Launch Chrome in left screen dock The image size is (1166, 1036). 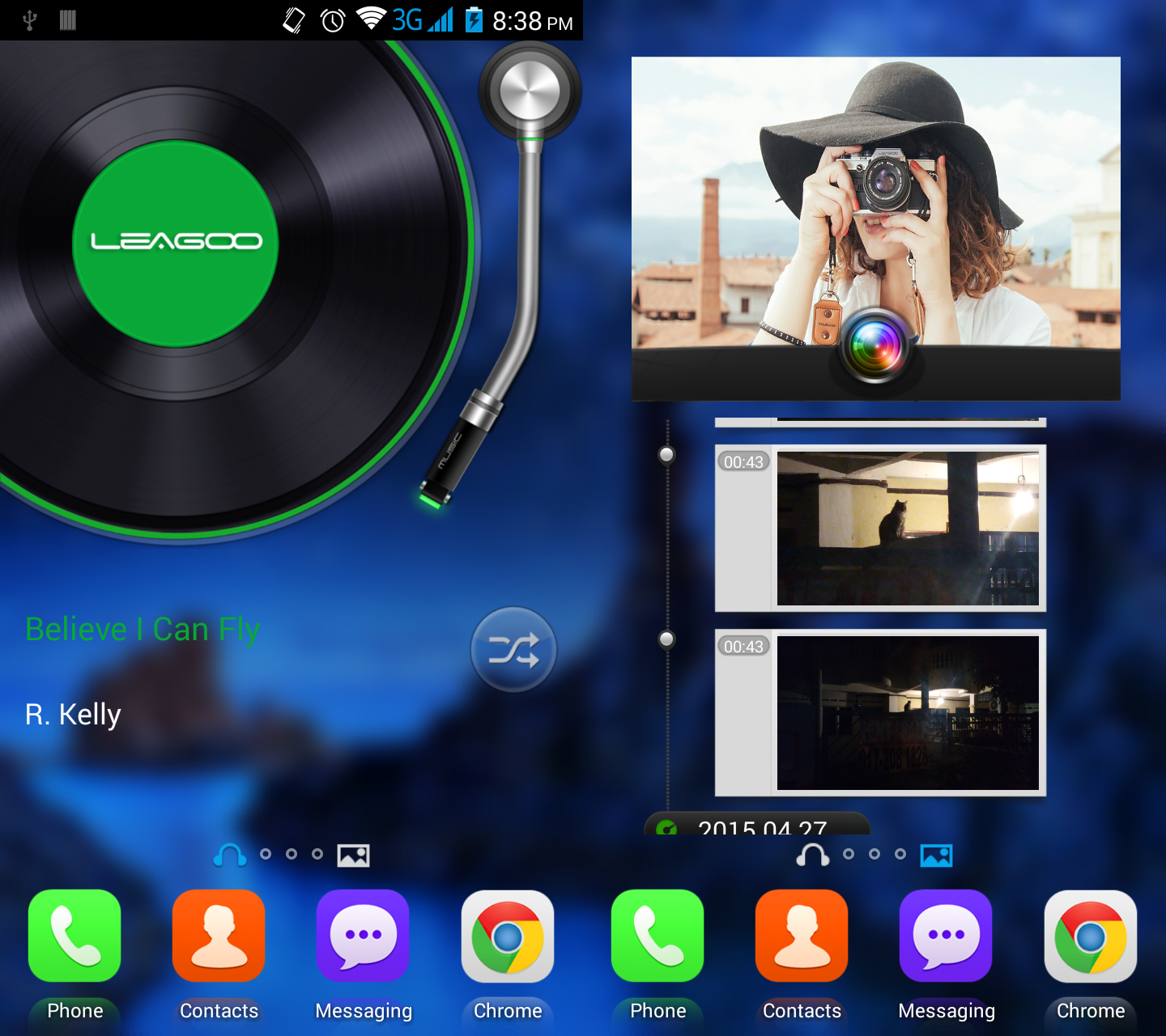[x=508, y=936]
